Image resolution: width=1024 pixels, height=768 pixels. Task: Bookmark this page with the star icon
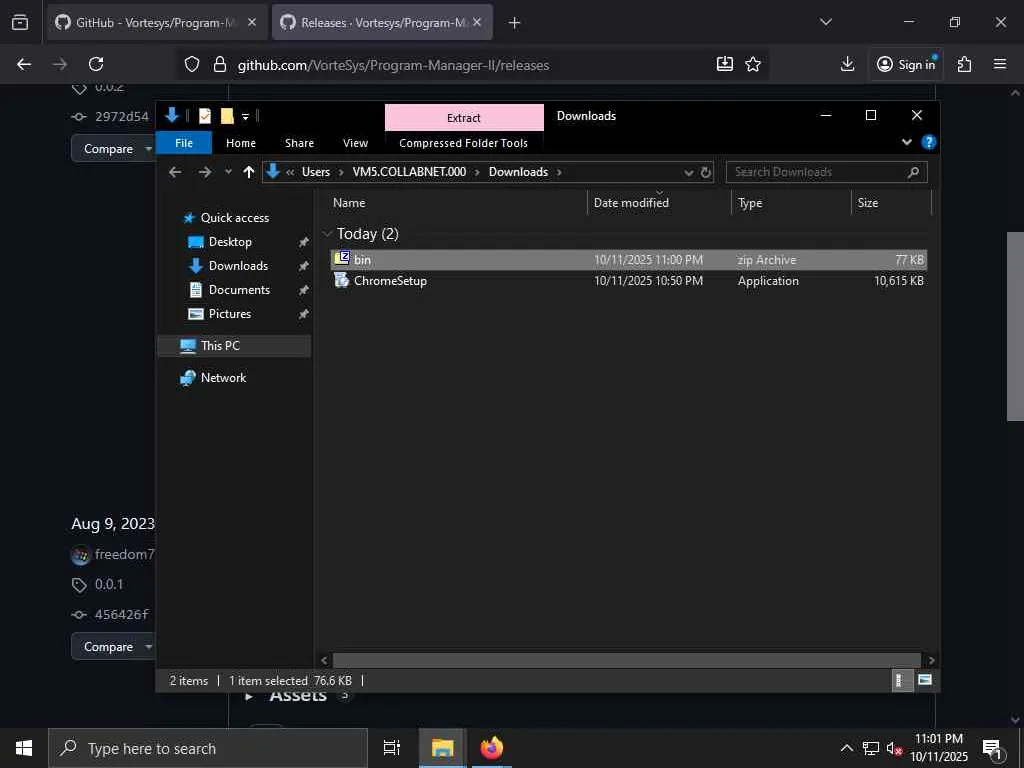[753, 64]
